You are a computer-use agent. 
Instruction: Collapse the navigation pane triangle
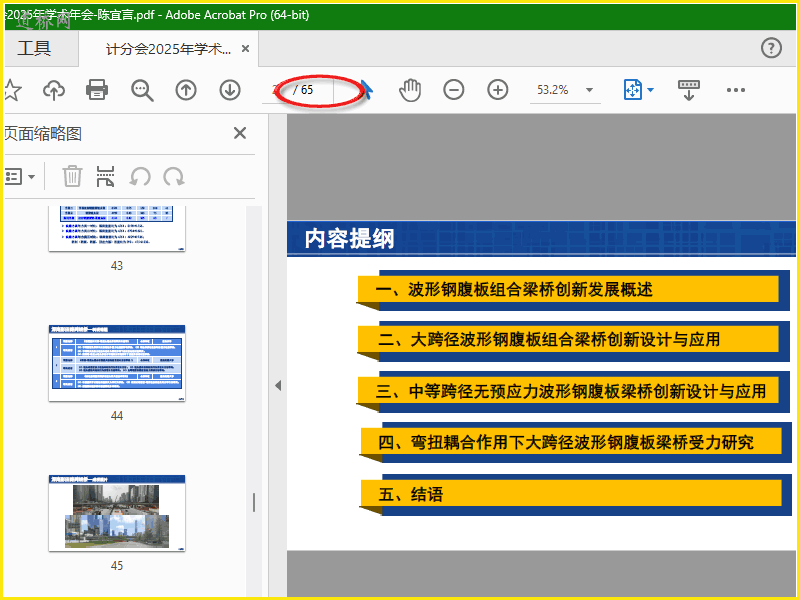point(278,385)
